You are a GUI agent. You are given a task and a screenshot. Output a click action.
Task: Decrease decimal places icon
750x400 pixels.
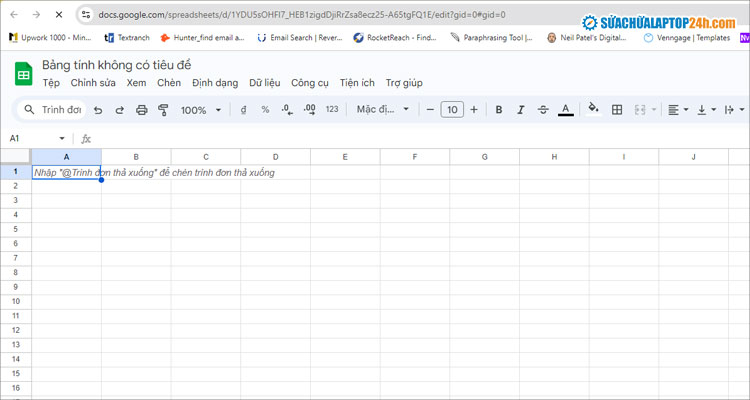(287, 110)
